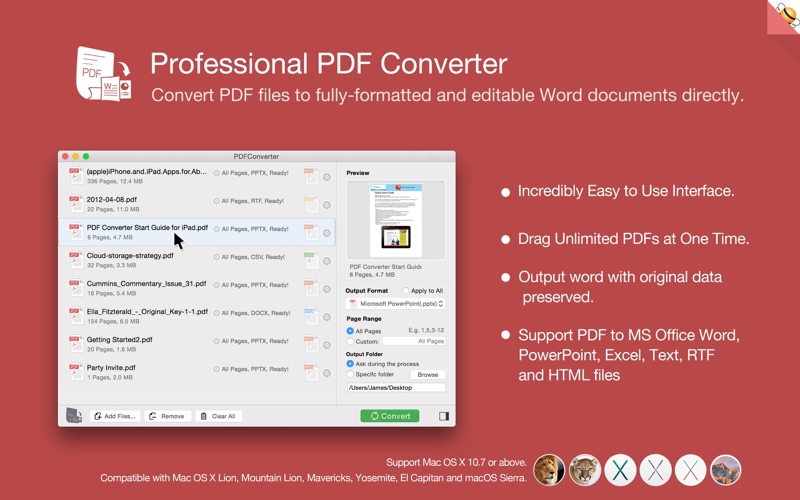
Task: Choose the Specific folder radio option
Action: (350, 375)
